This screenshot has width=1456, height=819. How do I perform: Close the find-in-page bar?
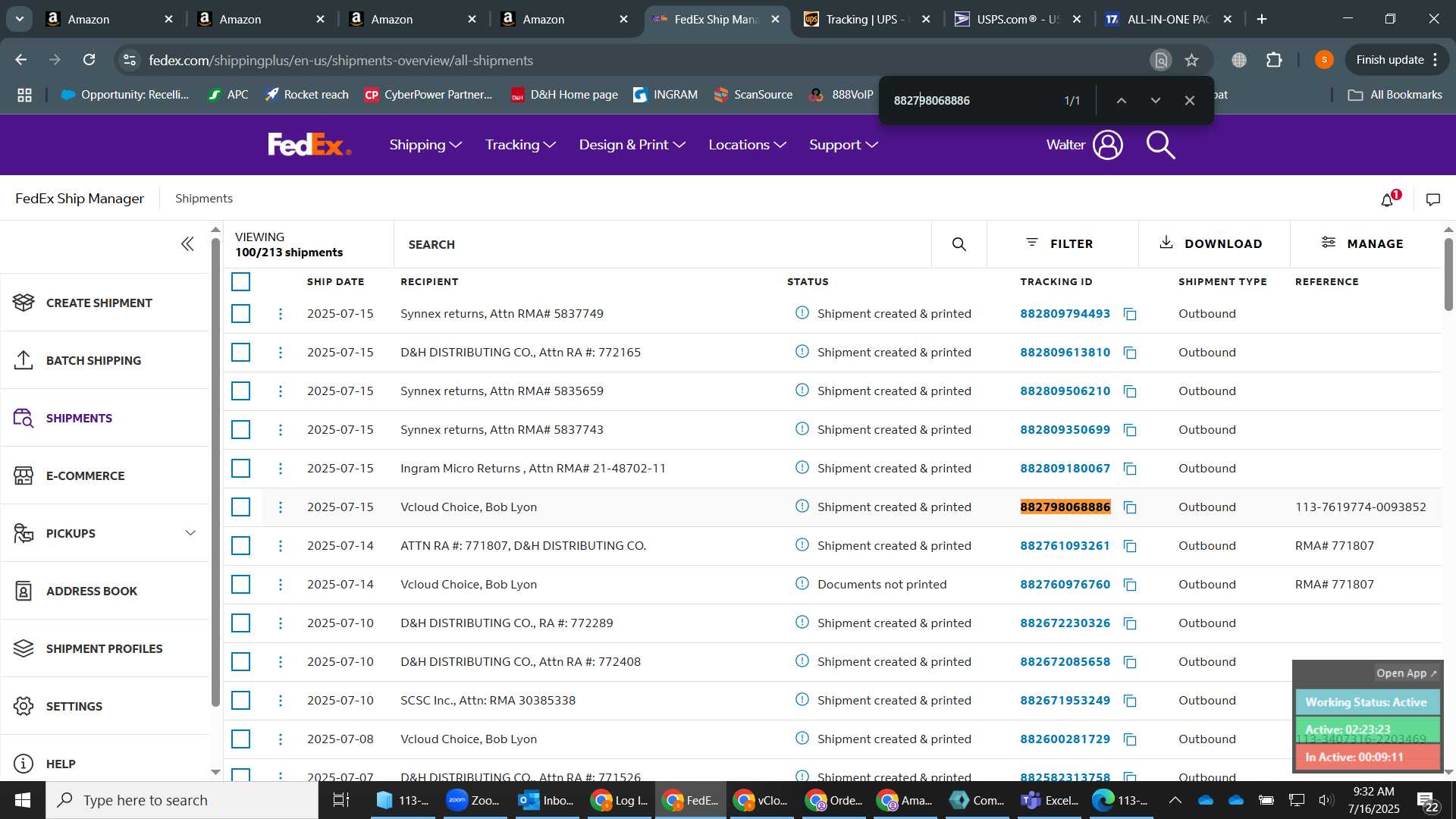coord(1189,101)
